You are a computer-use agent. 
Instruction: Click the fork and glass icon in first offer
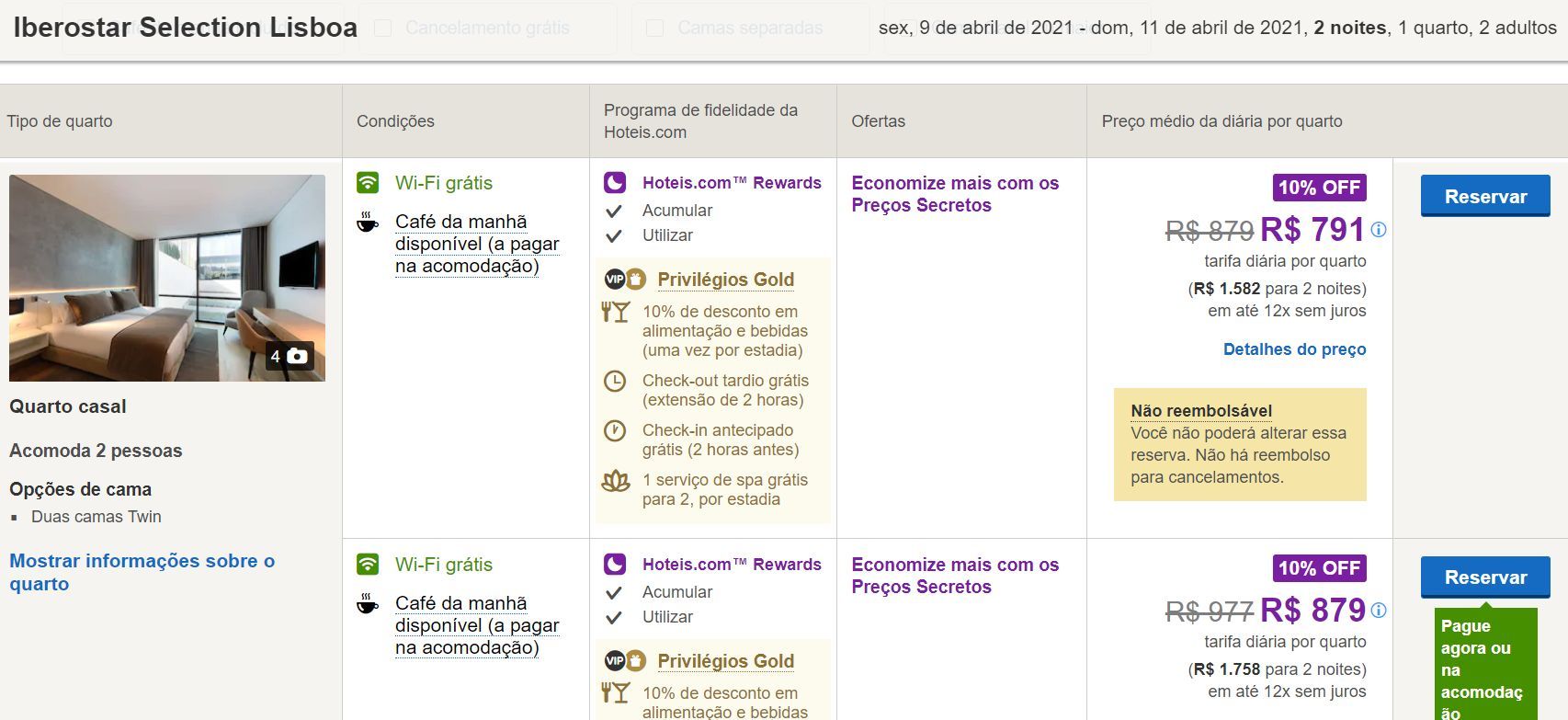[x=615, y=312]
